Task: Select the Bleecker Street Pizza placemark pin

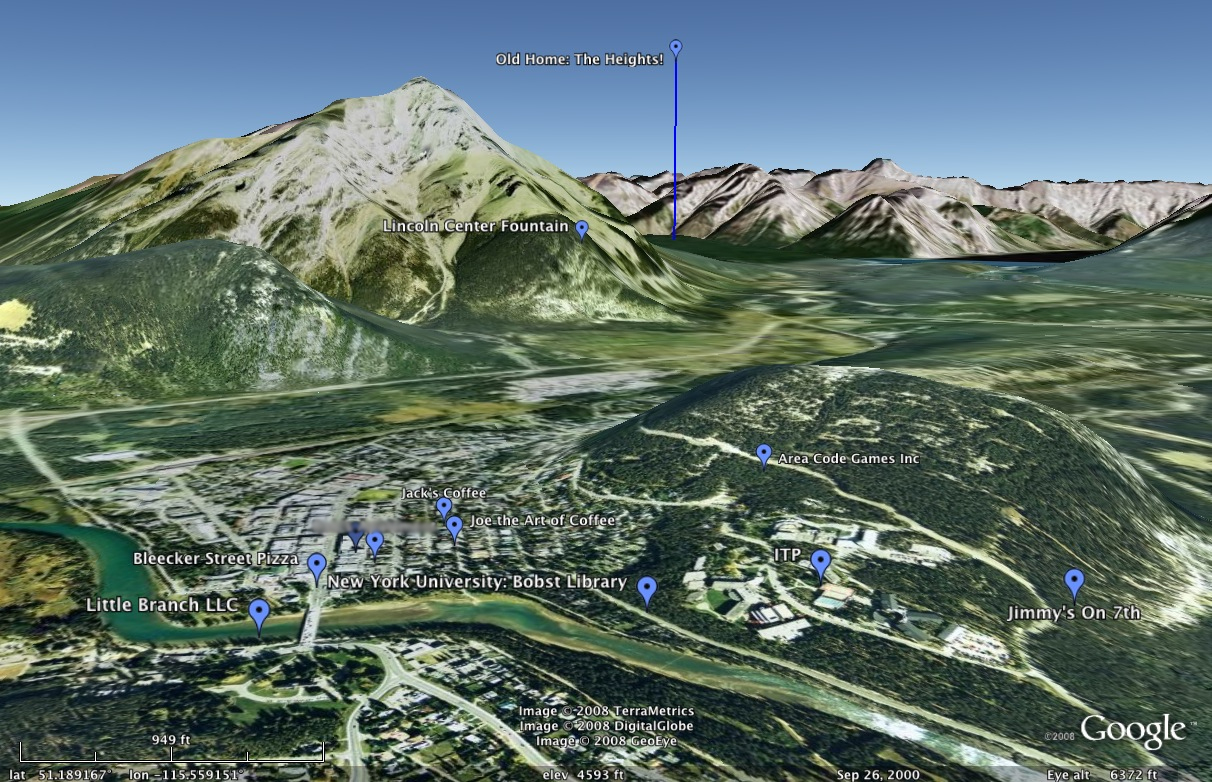Action: click(x=317, y=568)
